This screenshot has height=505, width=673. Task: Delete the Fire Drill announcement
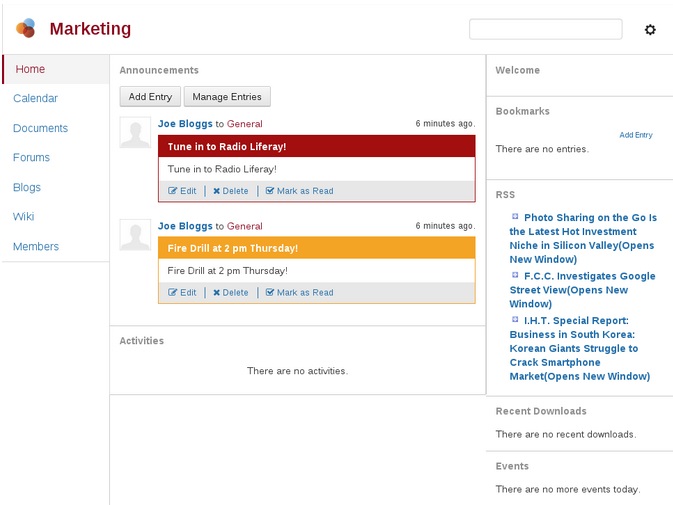(x=231, y=293)
